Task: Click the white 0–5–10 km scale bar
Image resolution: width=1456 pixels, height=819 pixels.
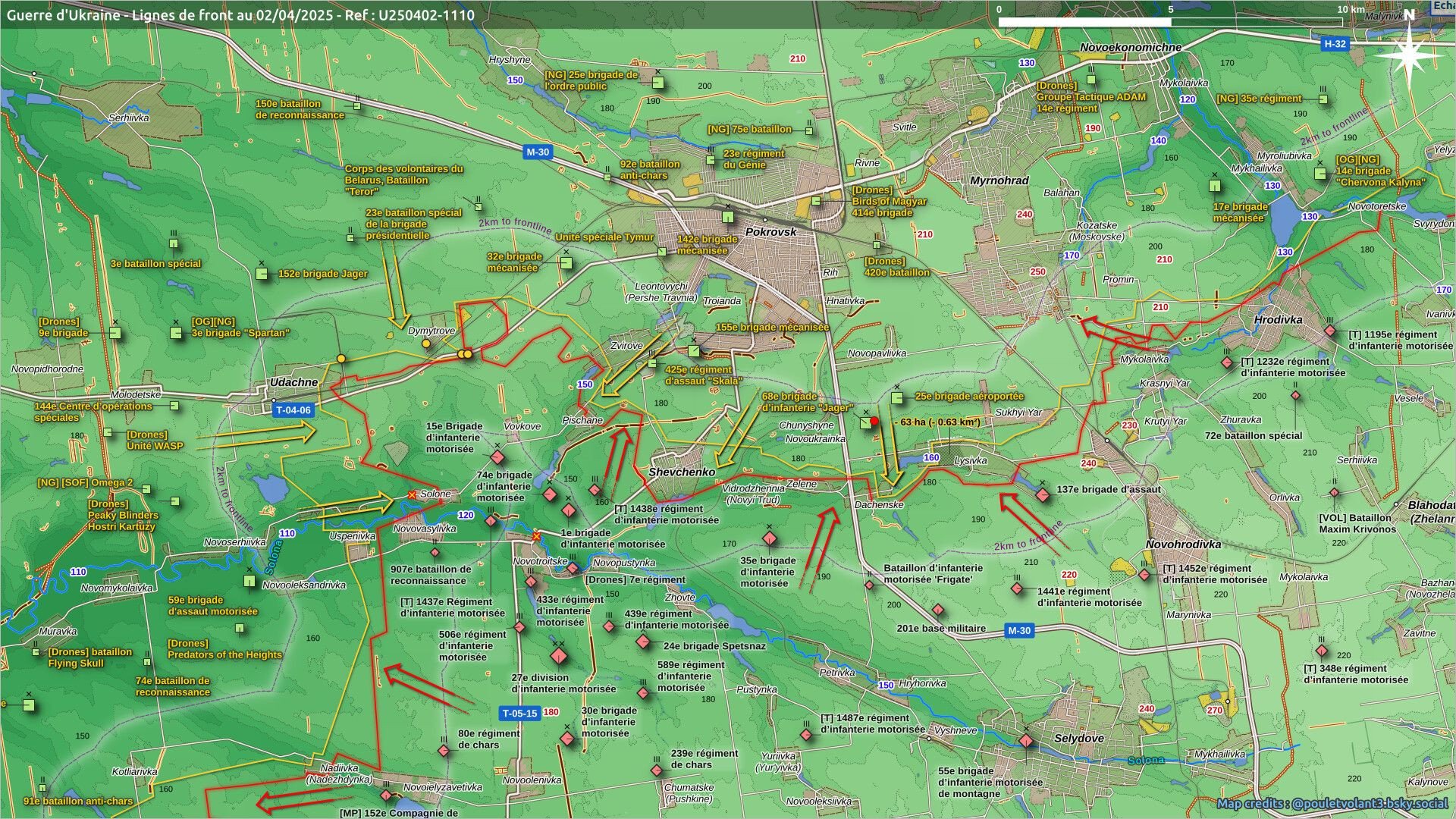Action: click(x=1171, y=22)
